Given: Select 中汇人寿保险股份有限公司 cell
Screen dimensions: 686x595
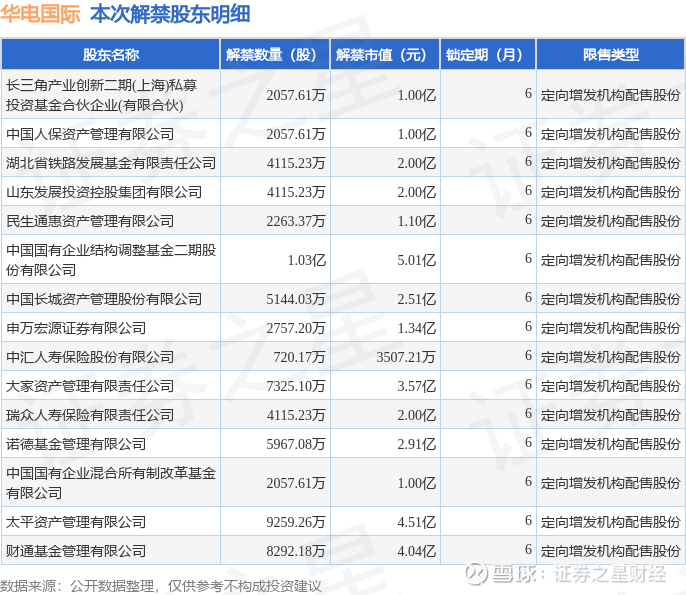Looking at the screenshot, I should 111,357.
